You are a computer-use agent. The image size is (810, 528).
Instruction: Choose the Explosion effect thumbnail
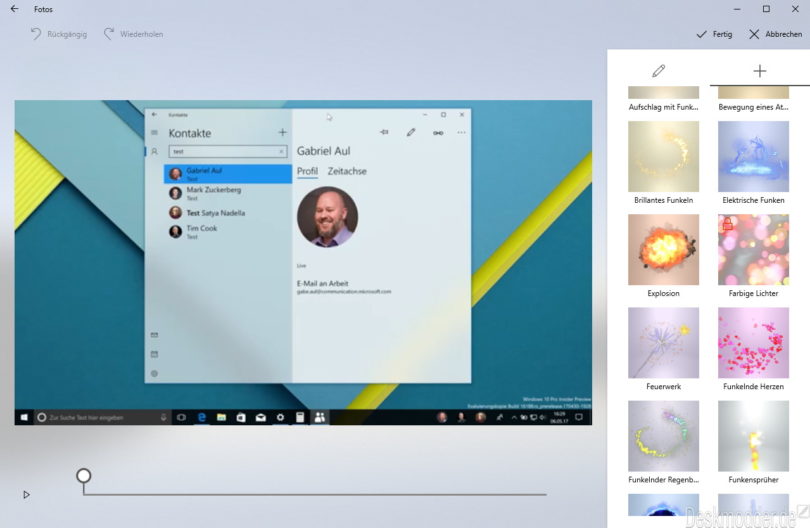coord(663,249)
